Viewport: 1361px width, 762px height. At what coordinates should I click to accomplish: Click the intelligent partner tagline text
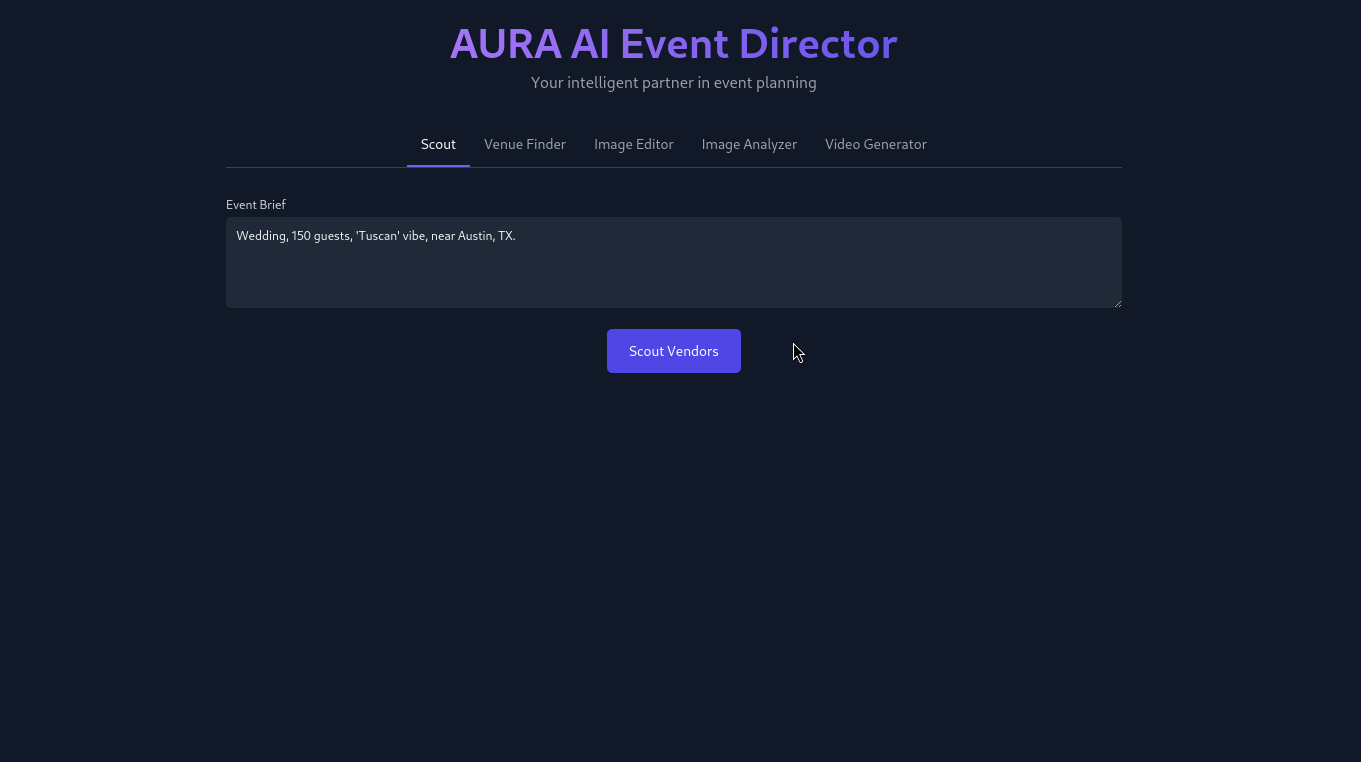tap(673, 83)
